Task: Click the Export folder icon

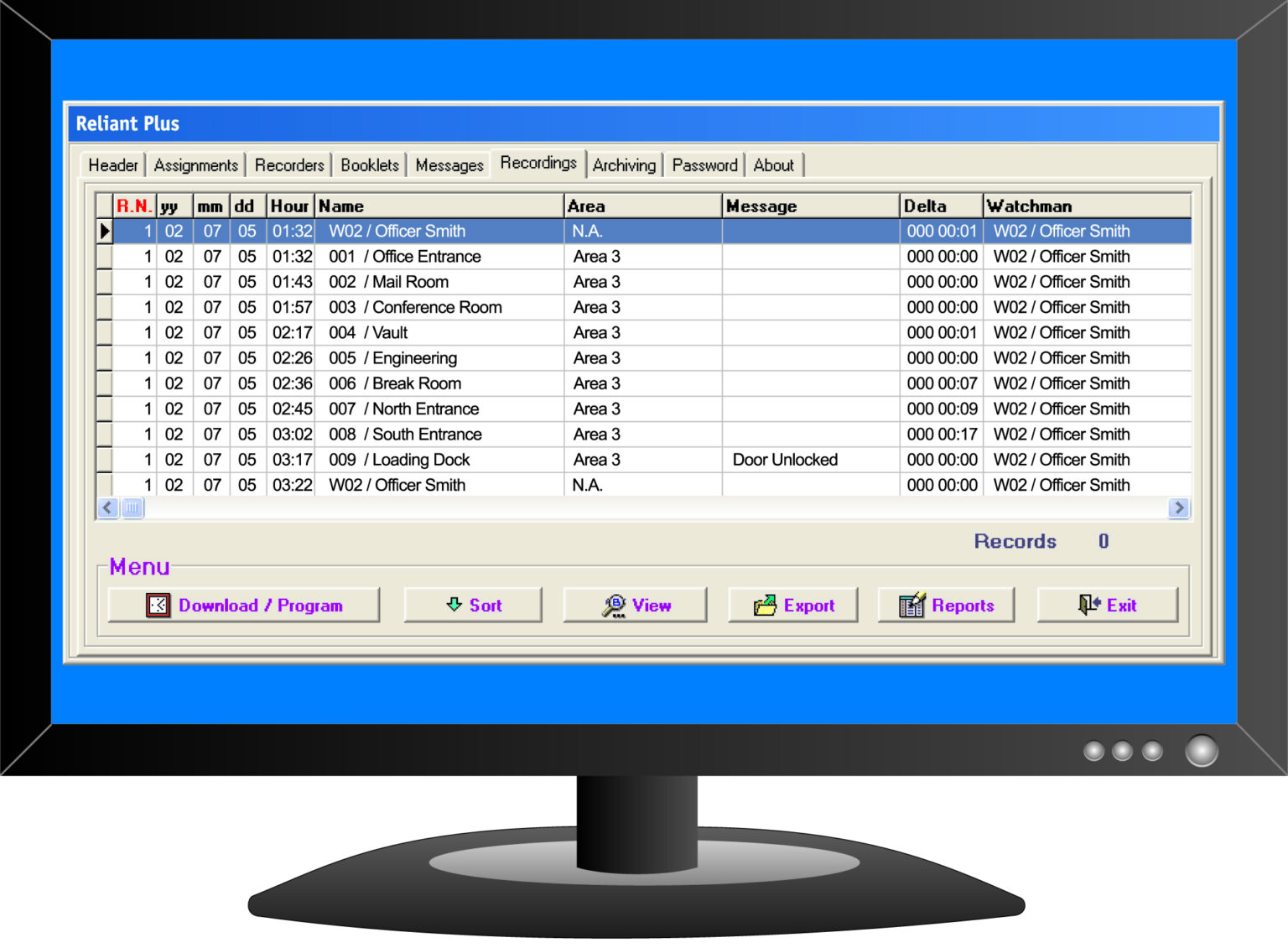Action: [x=765, y=605]
